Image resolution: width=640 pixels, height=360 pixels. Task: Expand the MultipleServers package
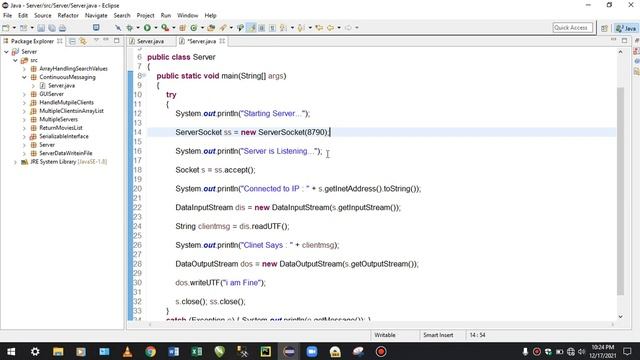24,120
